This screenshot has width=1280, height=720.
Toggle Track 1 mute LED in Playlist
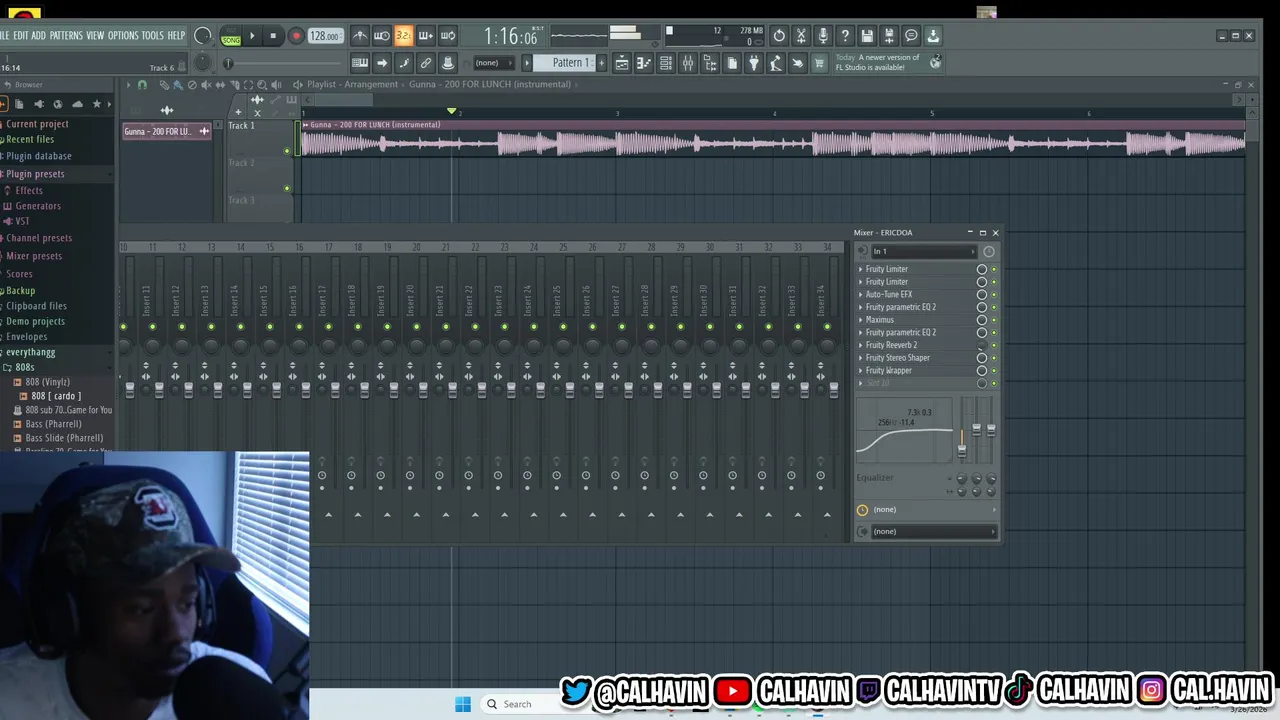click(x=287, y=151)
